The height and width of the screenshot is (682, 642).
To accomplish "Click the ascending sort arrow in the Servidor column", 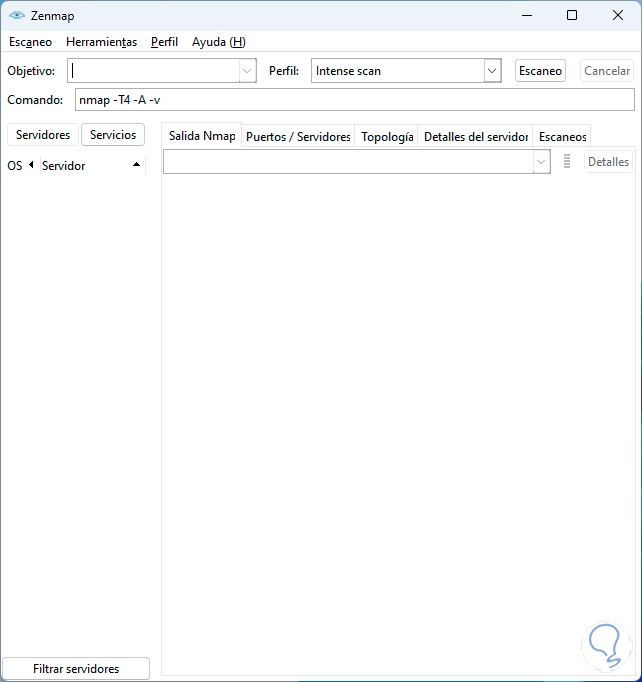I will [137, 164].
